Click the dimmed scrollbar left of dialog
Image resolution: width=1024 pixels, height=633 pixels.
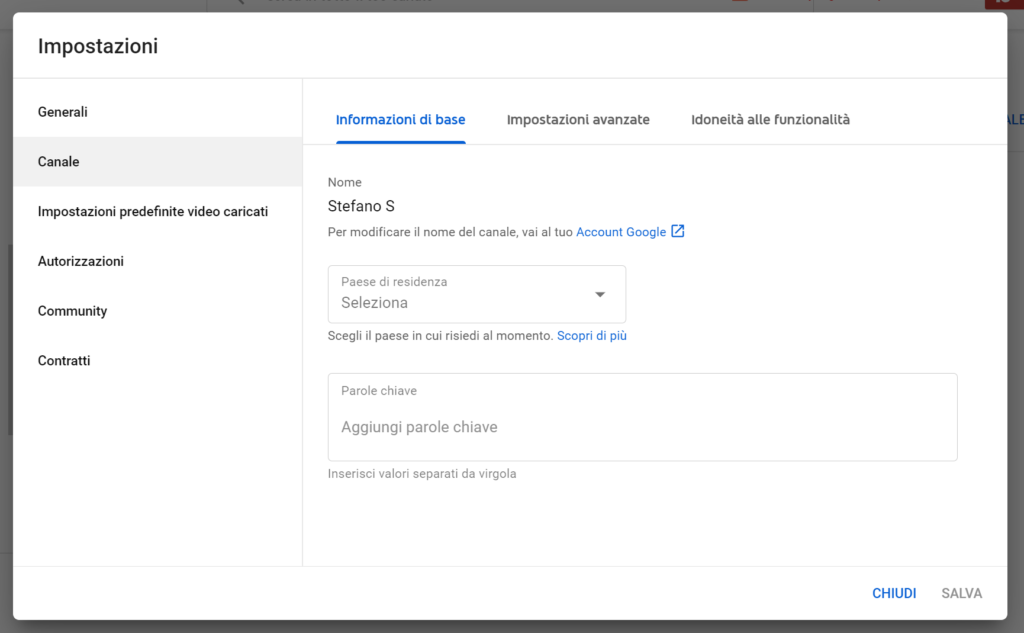tap(9, 340)
